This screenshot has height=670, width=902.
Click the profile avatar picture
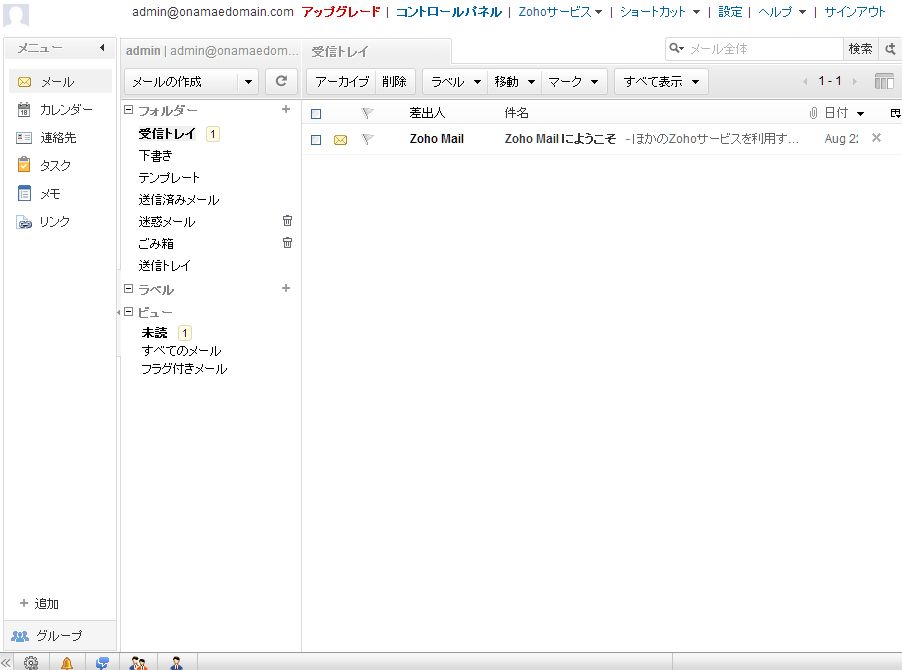(16, 15)
